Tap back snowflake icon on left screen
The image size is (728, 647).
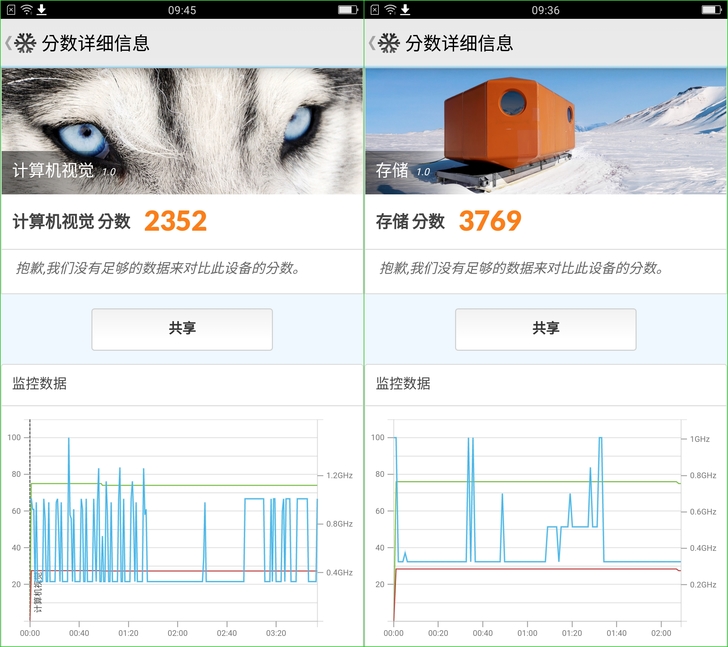coord(25,43)
